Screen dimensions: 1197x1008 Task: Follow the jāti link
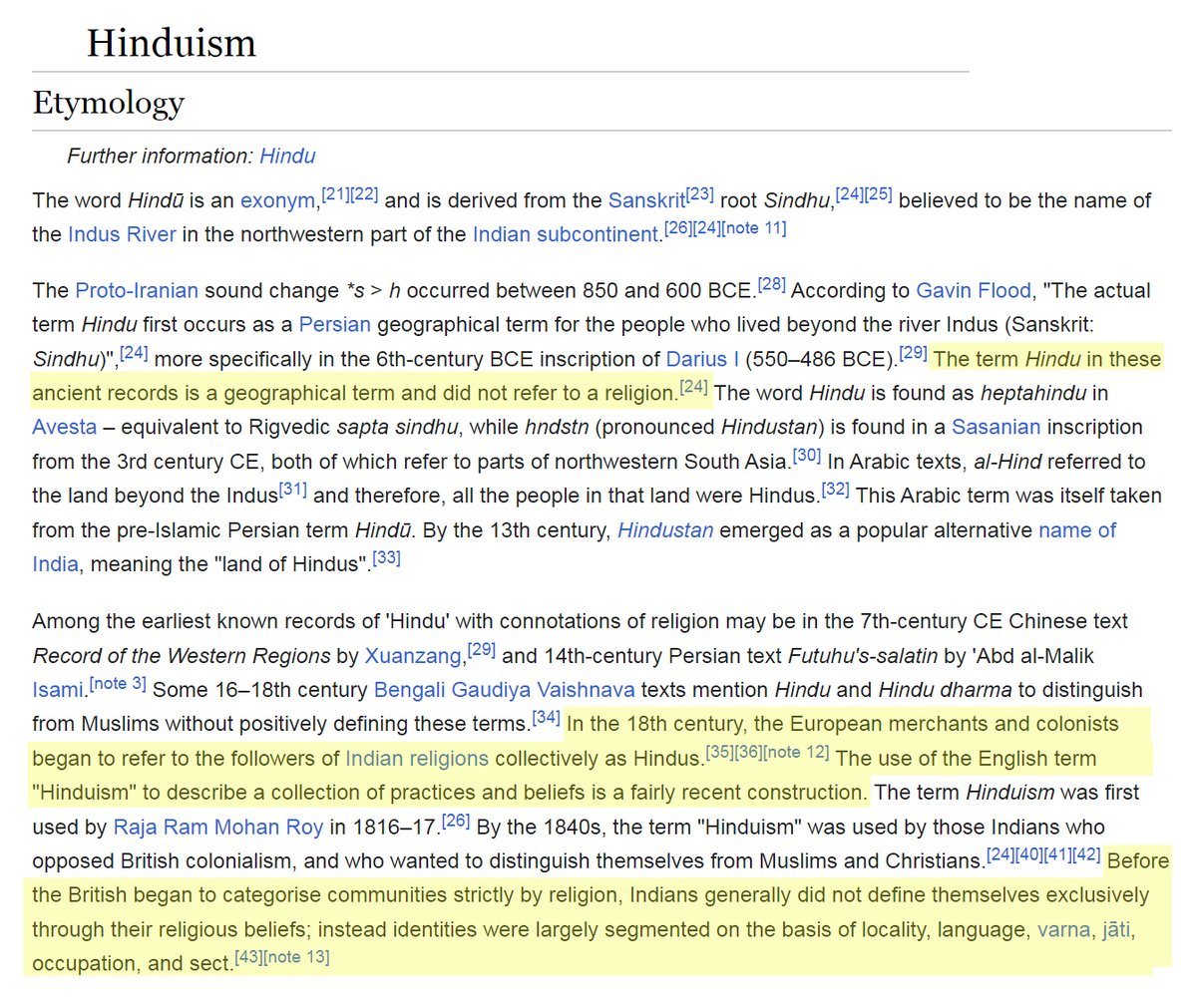(x=1116, y=930)
